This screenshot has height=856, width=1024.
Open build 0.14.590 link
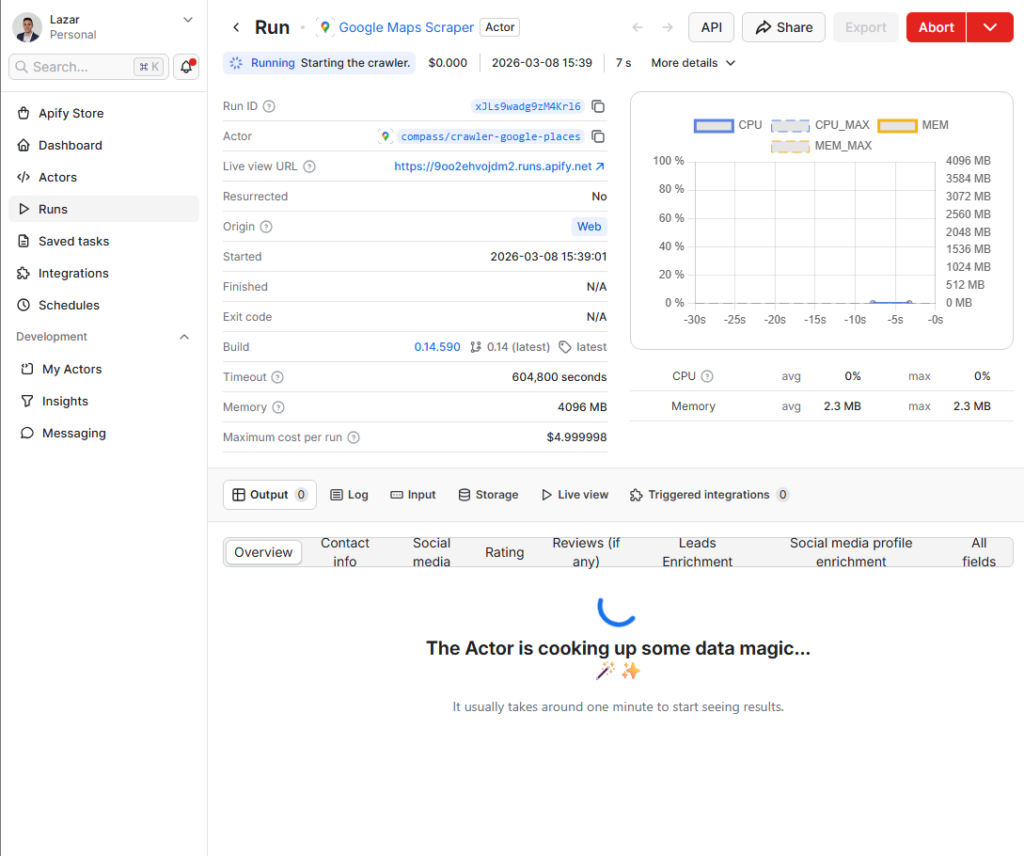437,347
